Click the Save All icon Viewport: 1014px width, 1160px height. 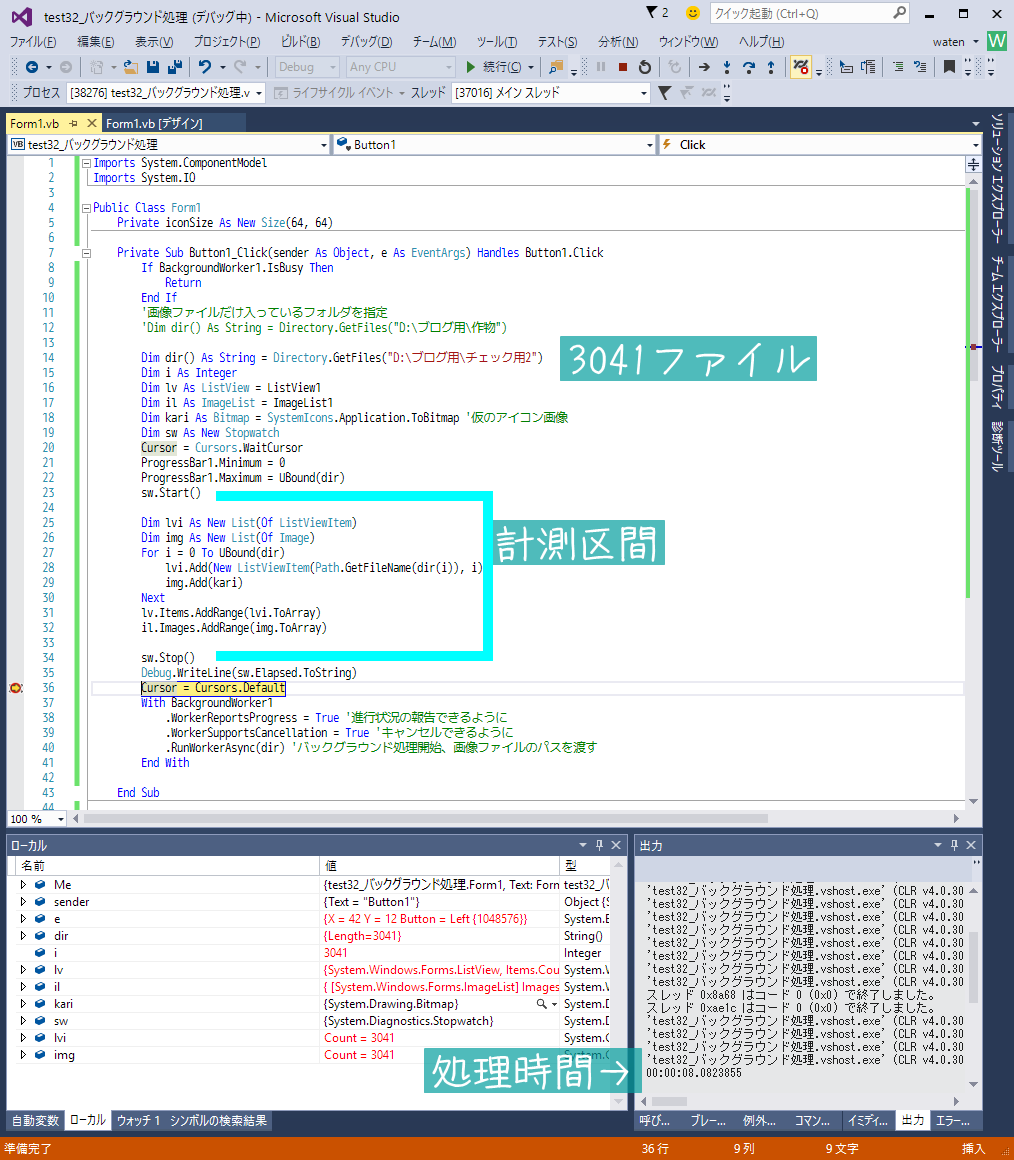coord(175,68)
